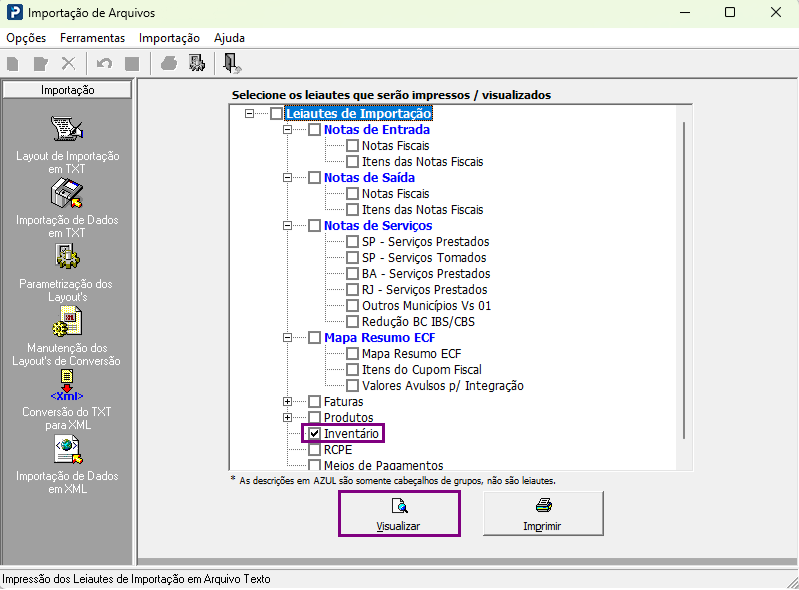Open the Ferramentas menu
This screenshot has height=590, width=799.
click(92, 38)
